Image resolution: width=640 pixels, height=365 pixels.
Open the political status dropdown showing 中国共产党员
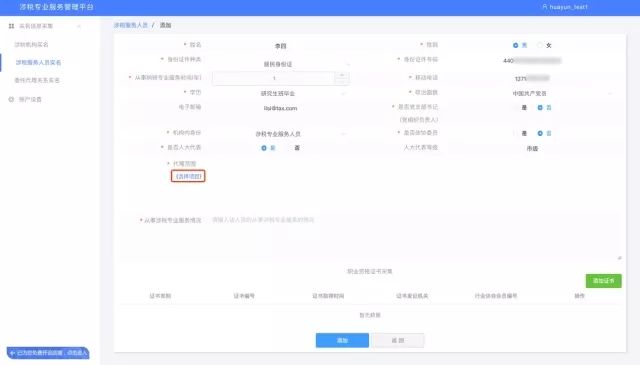tap(532, 93)
